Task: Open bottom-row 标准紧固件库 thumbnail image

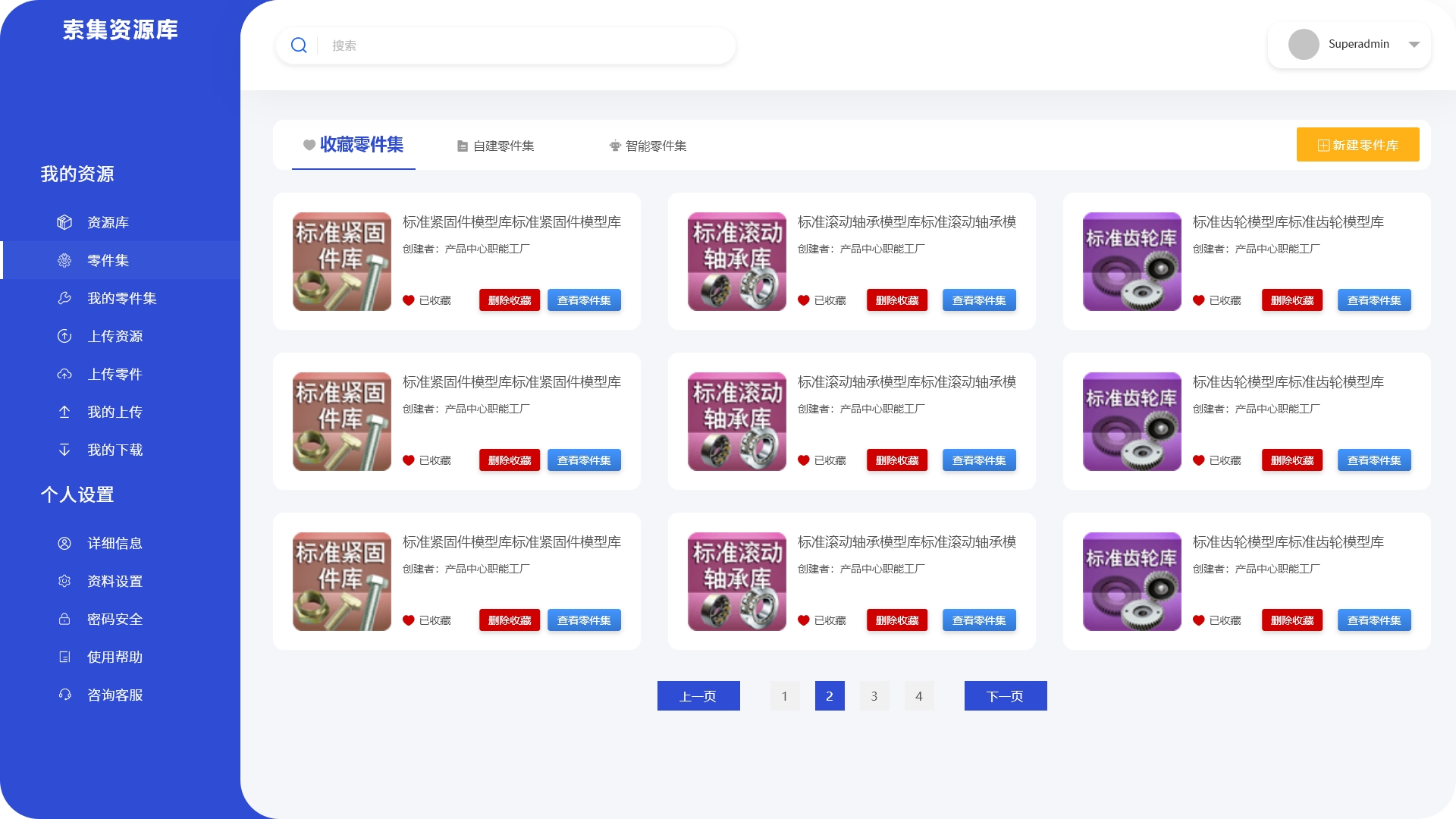Action: click(342, 582)
